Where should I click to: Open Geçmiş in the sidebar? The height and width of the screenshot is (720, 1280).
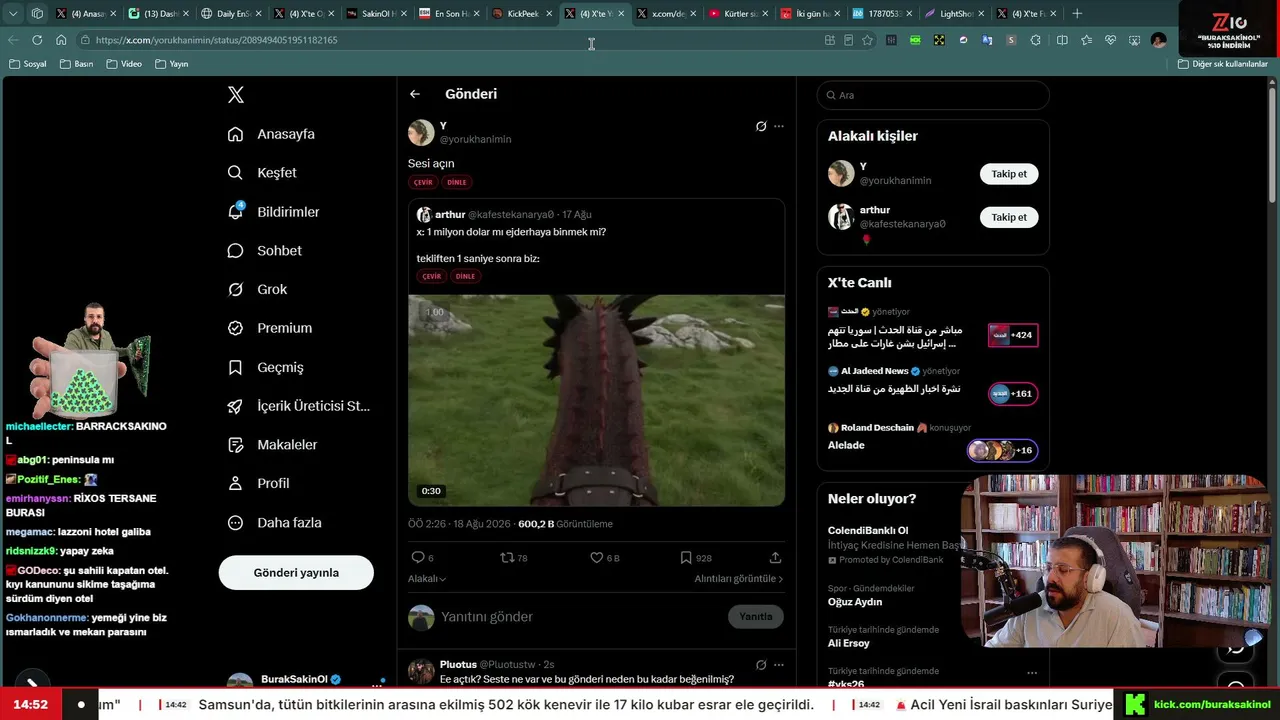click(265, 368)
